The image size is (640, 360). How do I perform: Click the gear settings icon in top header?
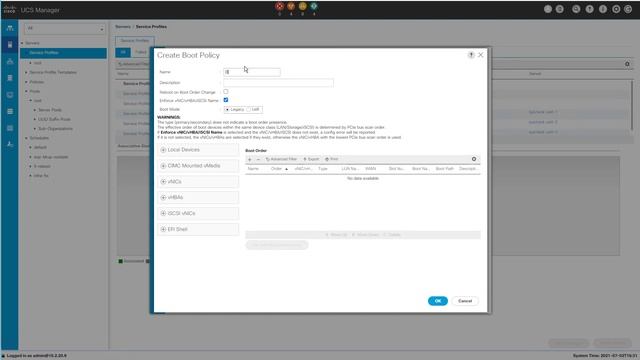(616, 9)
